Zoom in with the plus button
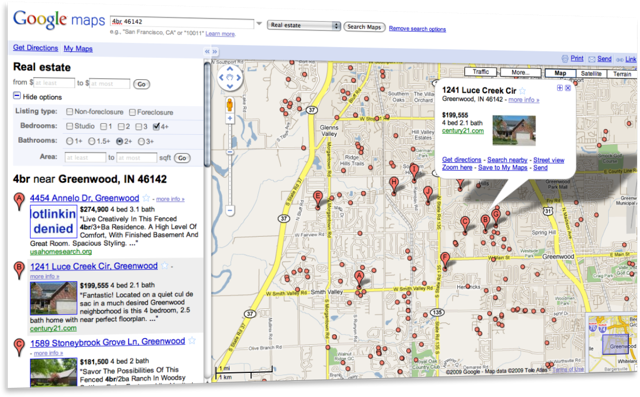The image size is (640, 397). point(230,118)
